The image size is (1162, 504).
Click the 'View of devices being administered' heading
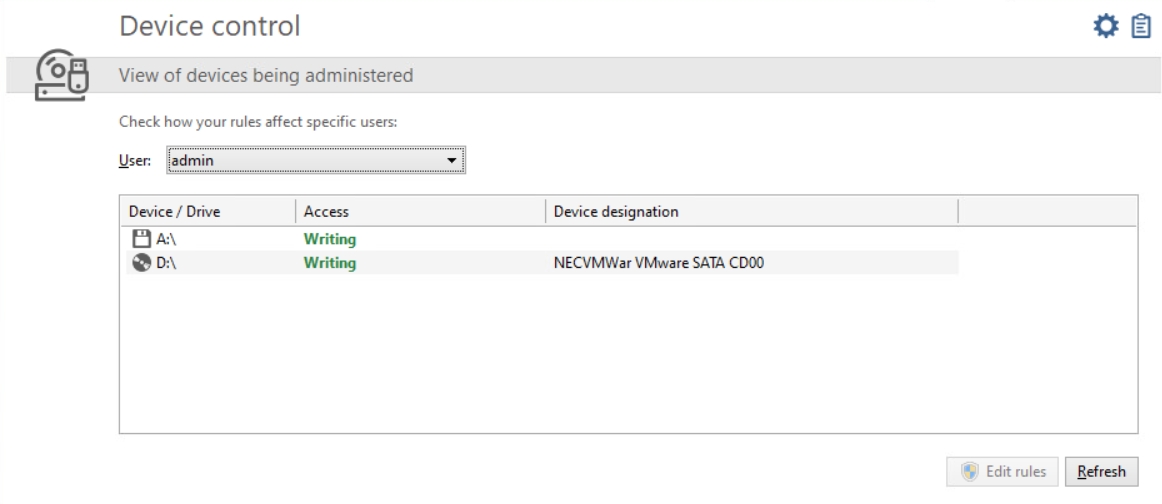point(266,75)
